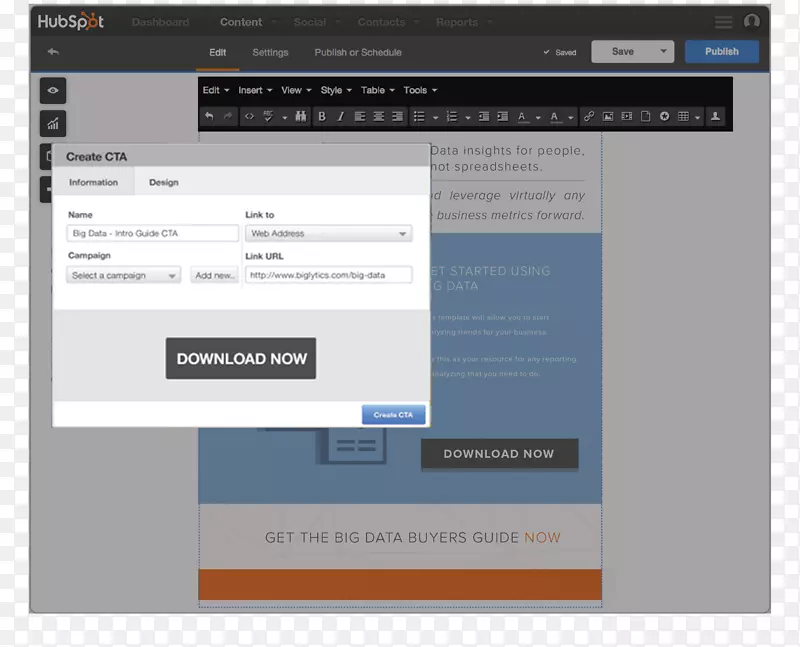Image resolution: width=800 pixels, height=647 pixels.
Task: Click the undo arrow in editor toolbar
Action: (209, 117)
